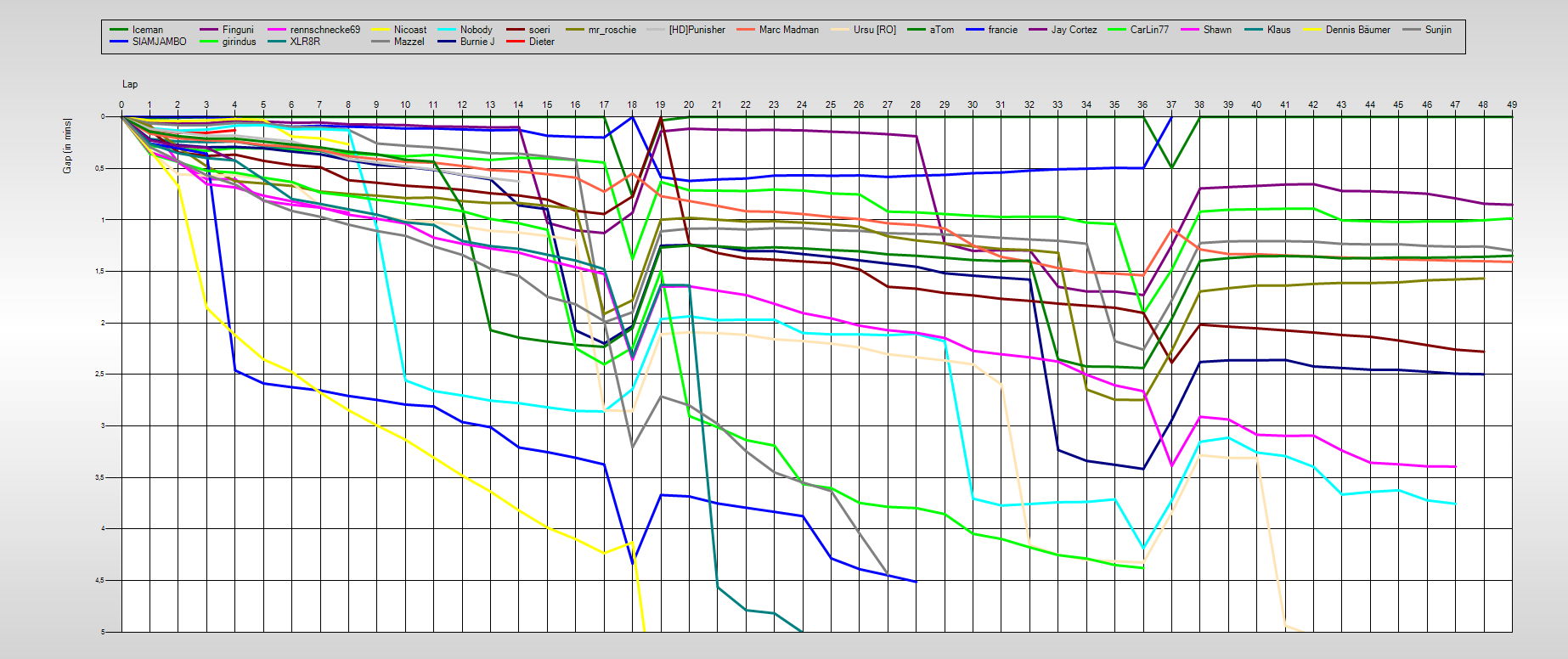Click the cyan Nobody color swatch
This screenshot has width=1568, height=659.
pyautogui.click(x=447, y=30)
